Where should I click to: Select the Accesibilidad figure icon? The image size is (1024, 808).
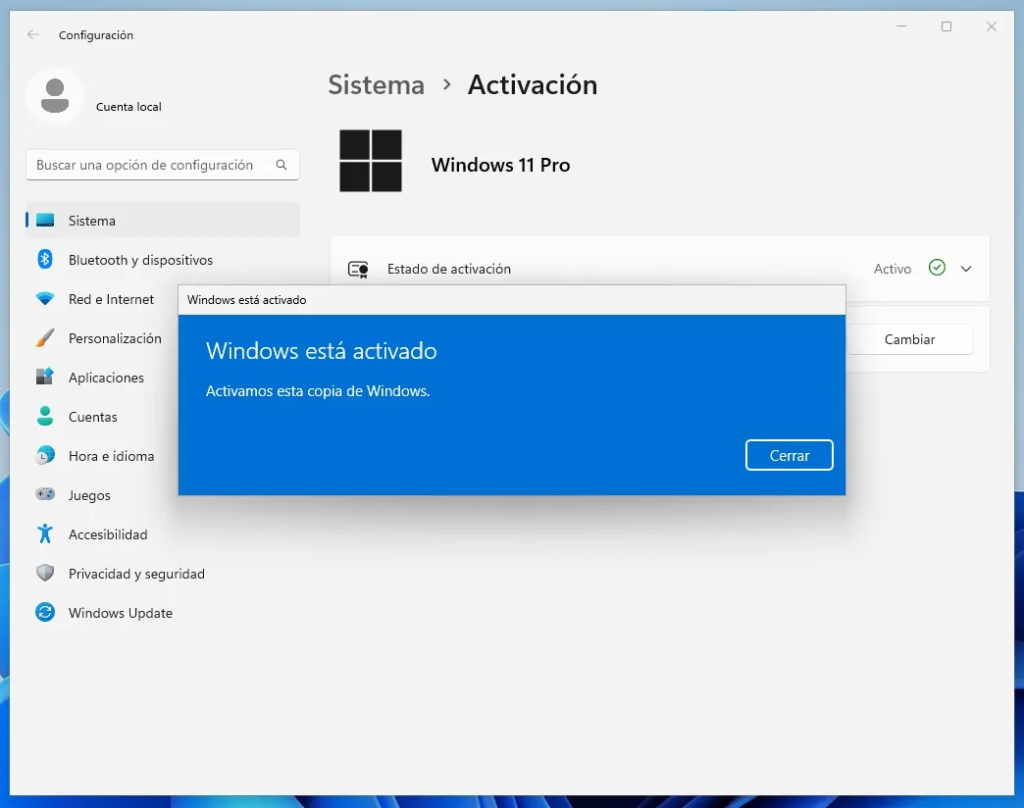click(45, 534)
